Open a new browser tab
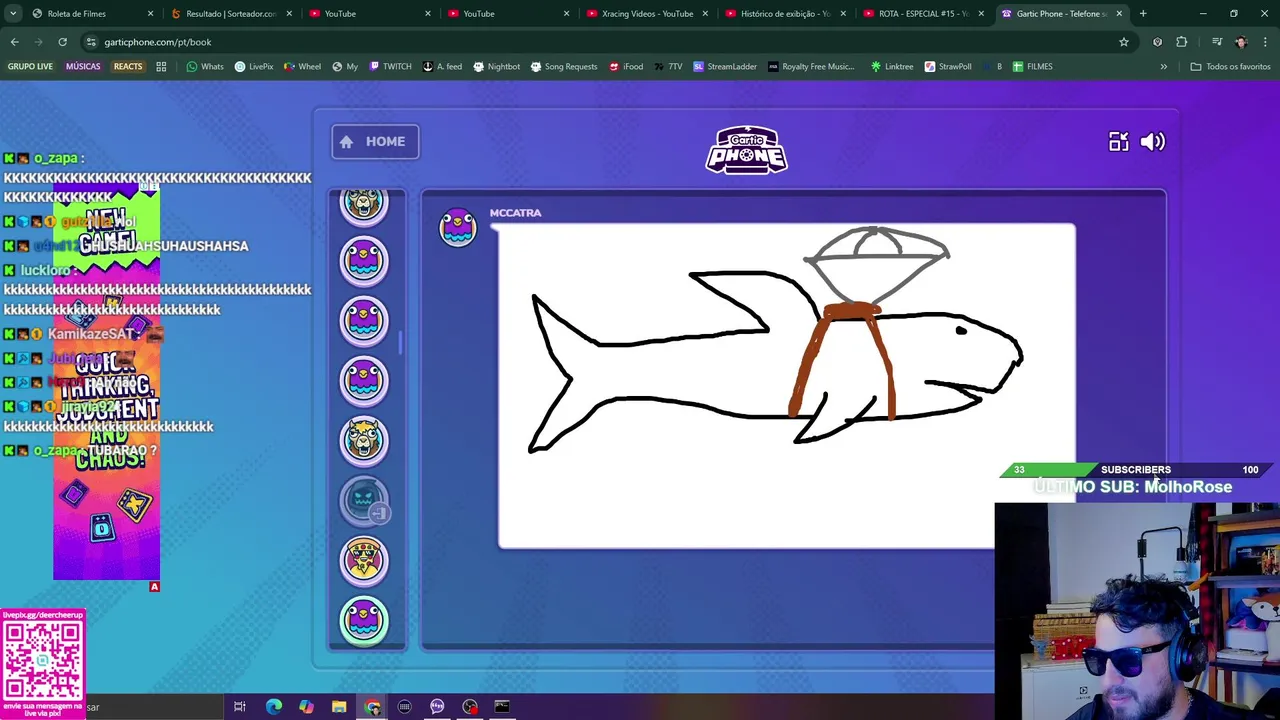 pos(1143,14)
